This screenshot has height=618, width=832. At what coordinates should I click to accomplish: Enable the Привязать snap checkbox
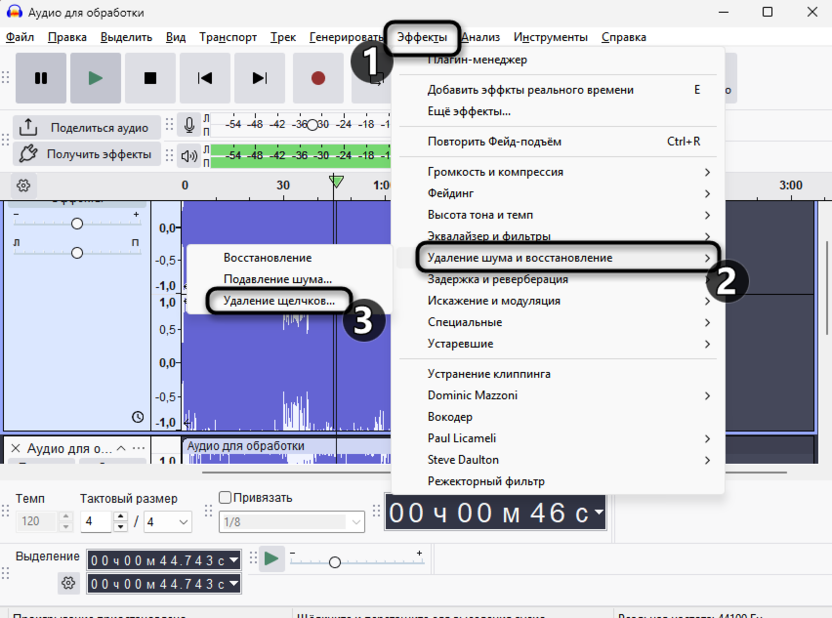[225, 498]
